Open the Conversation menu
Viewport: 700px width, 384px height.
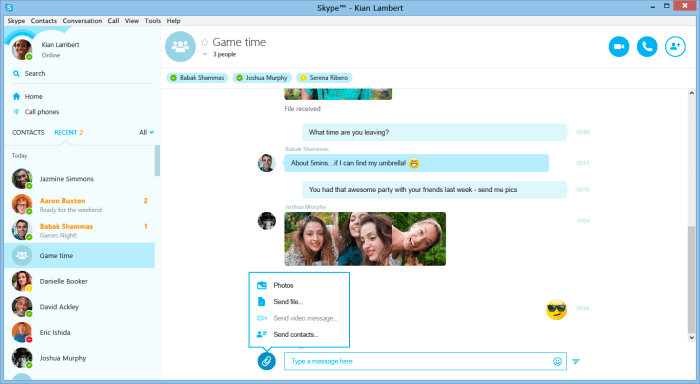pos(82,21)
